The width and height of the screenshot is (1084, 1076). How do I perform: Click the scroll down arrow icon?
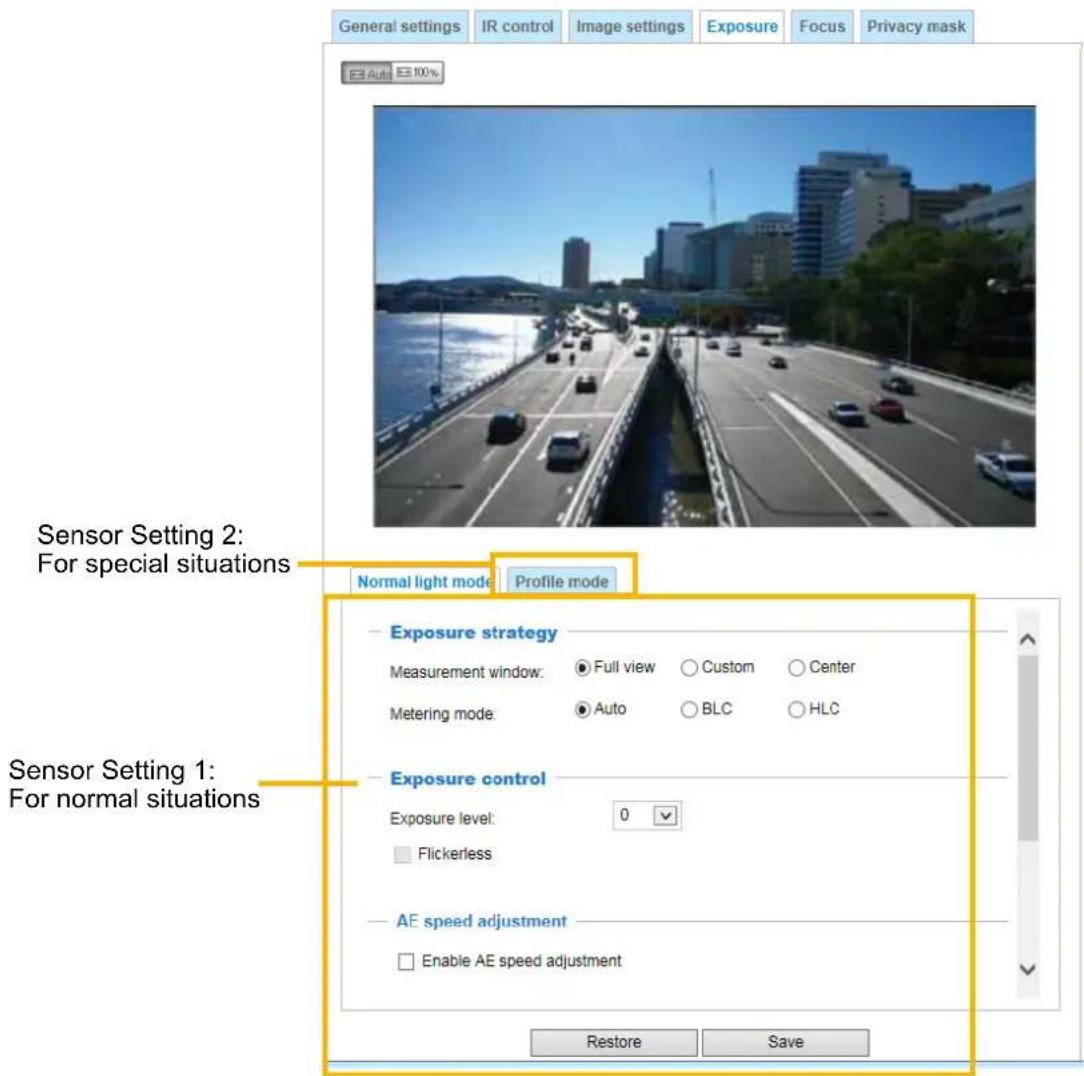(1027, 970)
